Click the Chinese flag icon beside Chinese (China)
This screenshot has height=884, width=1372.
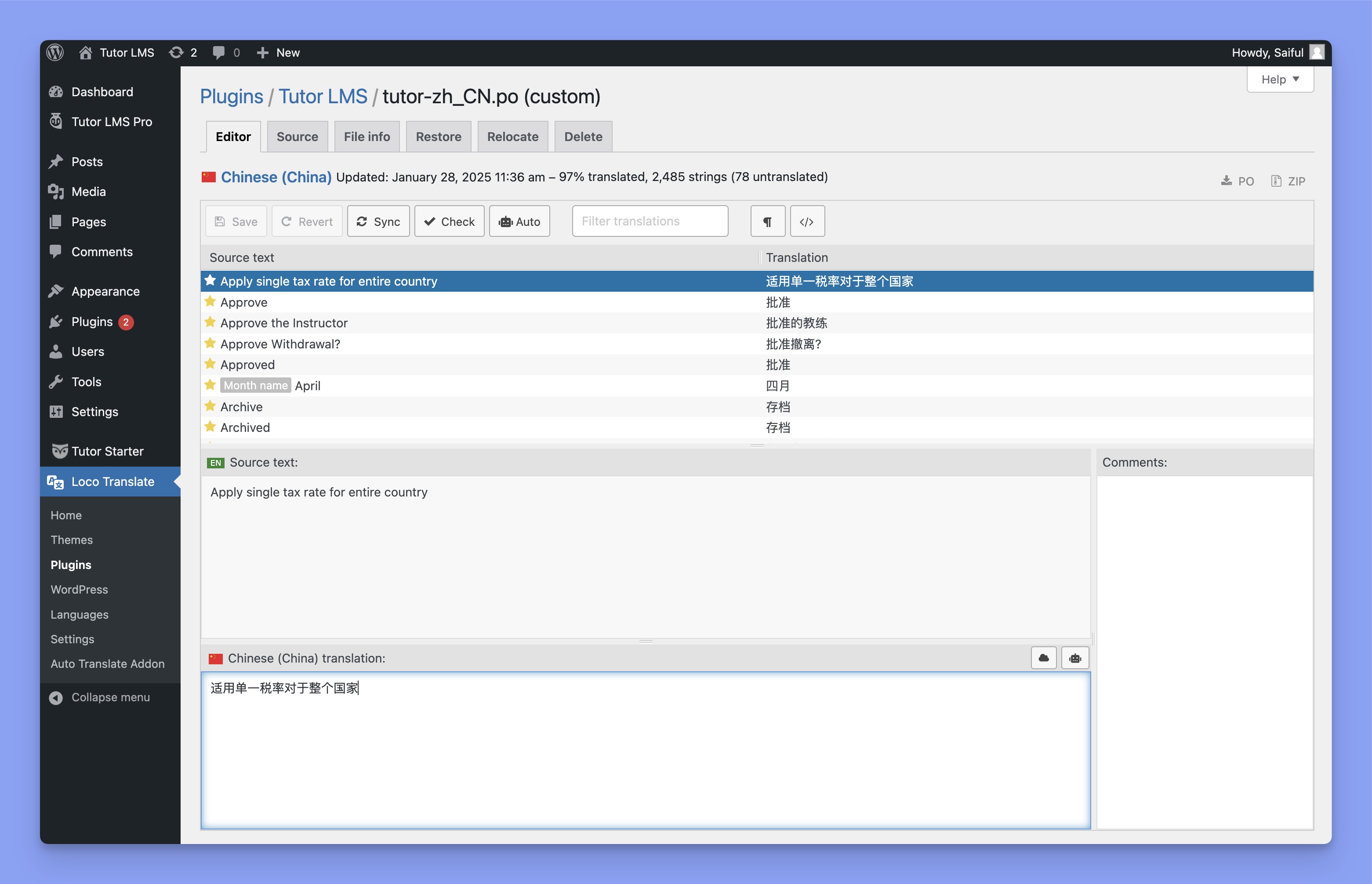208,177
